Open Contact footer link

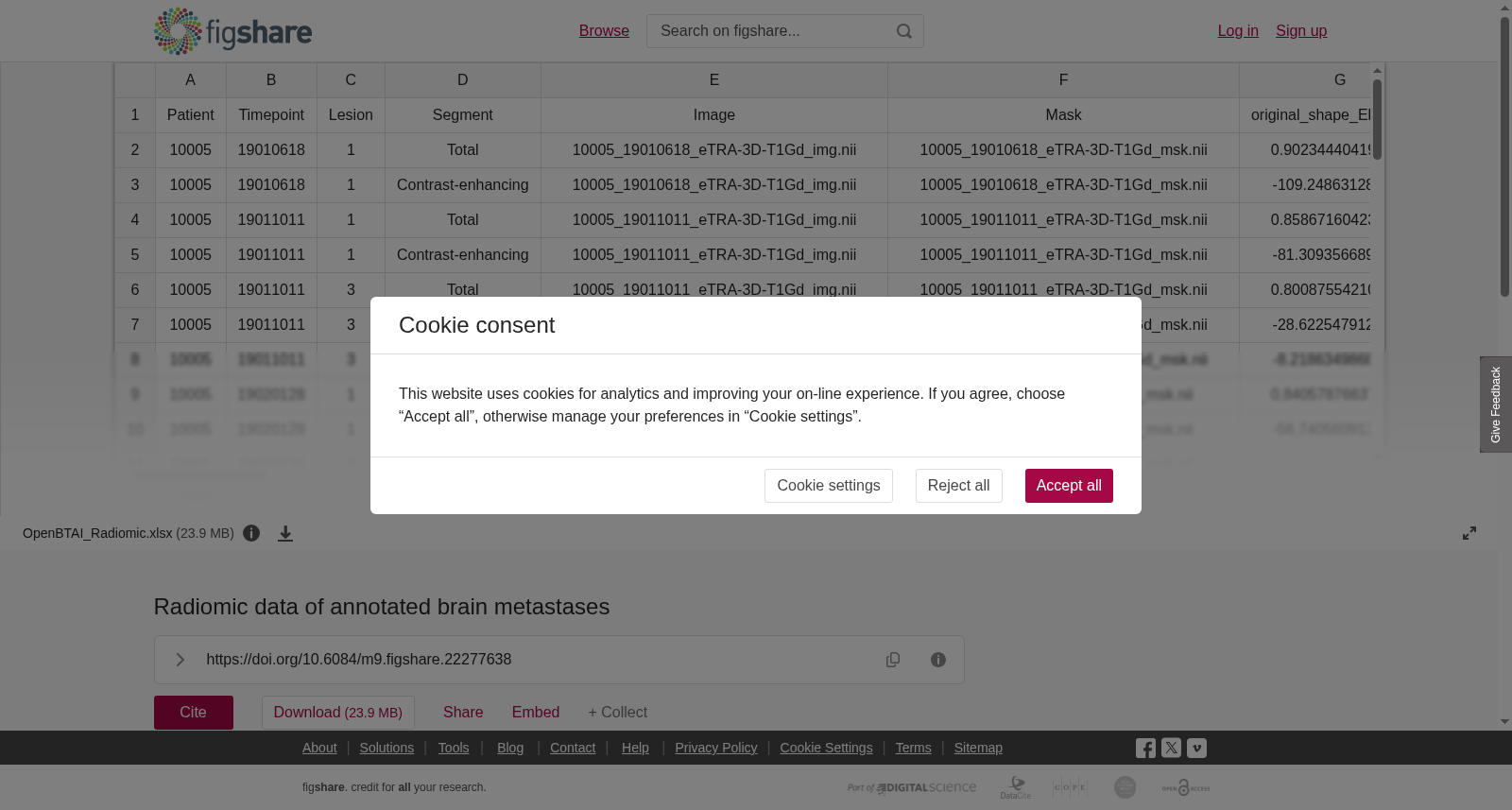(x=573, y=748)
